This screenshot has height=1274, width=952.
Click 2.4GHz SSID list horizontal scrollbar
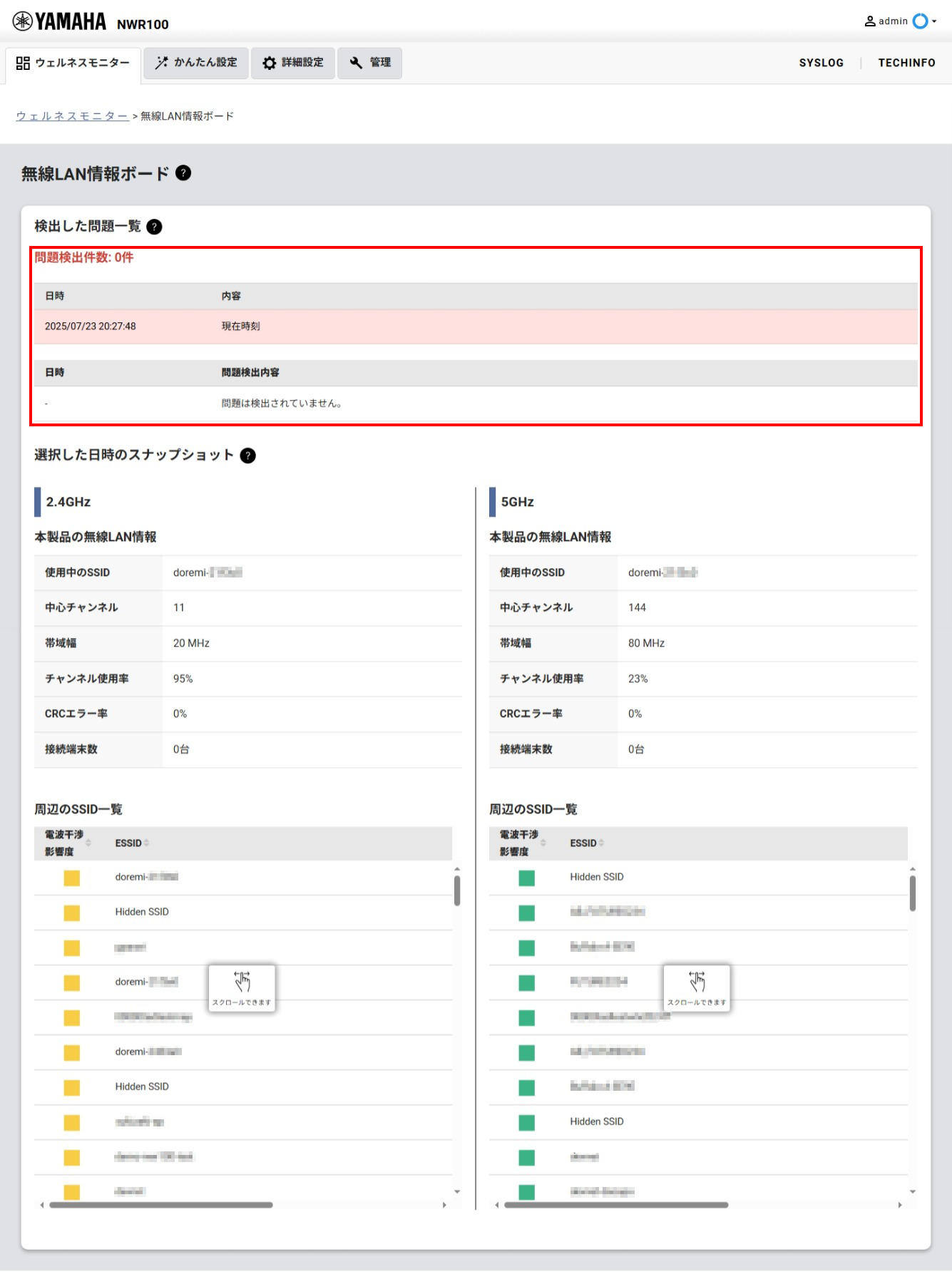tap(161, 1205)
